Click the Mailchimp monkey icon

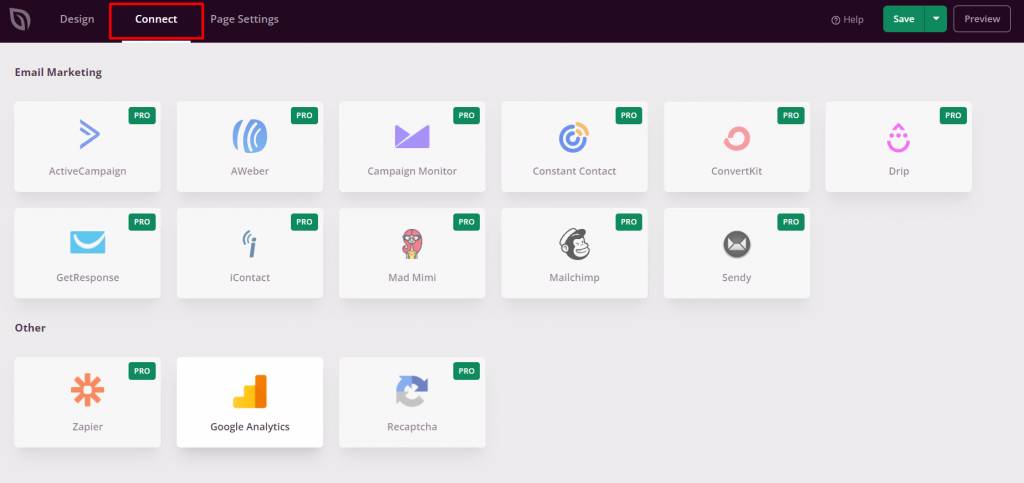pos(575,243)
